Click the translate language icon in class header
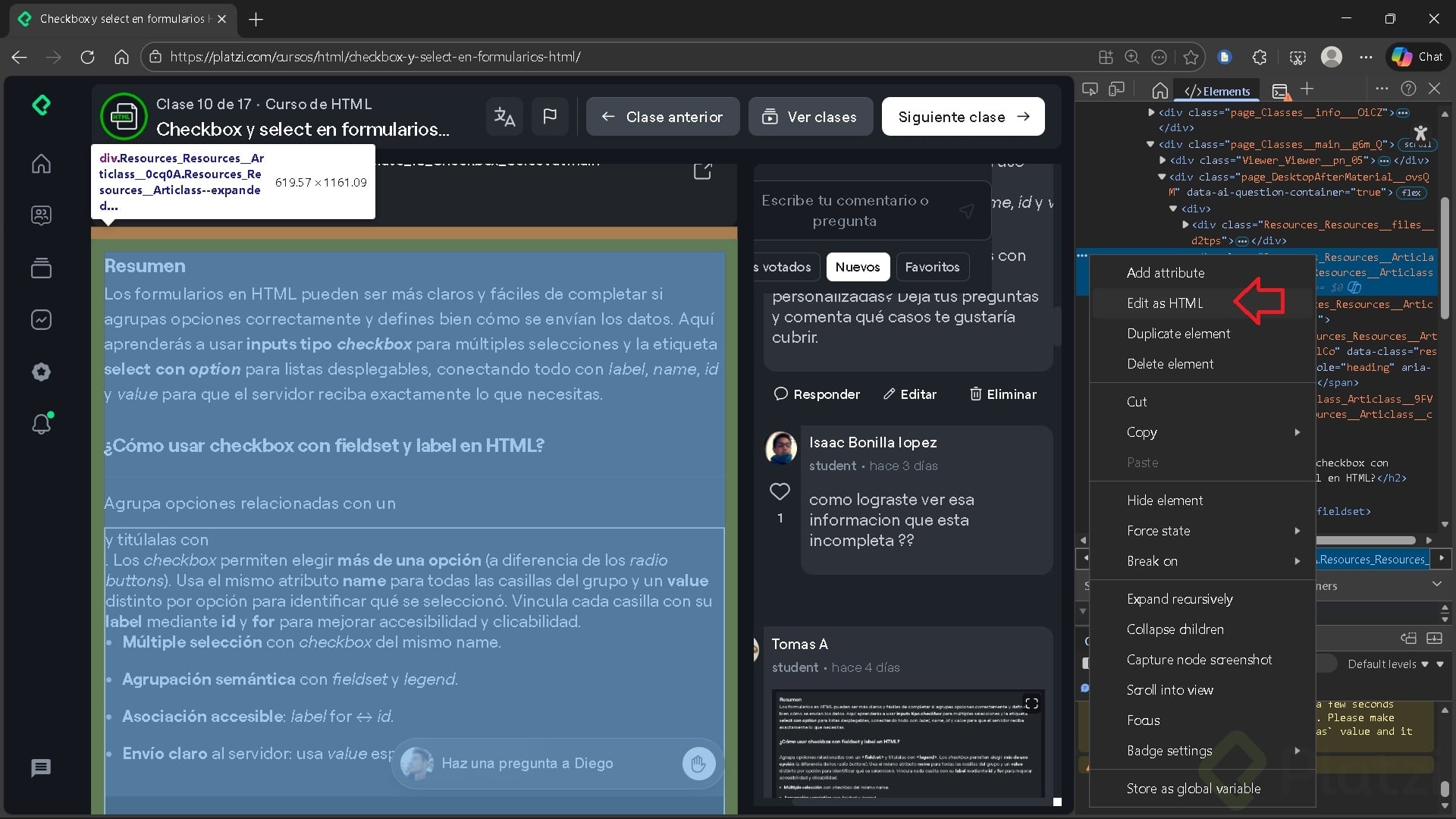Image resolution: width=1456 pixels, height=819 pixels. tap(504, 117)
